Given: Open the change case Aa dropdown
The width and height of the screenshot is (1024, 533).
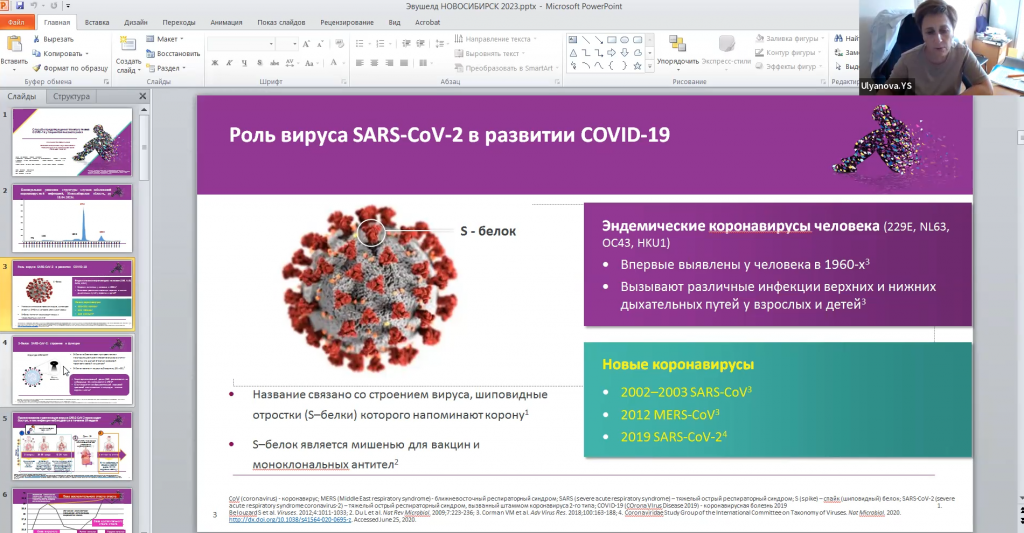Looking at the screenshot, I should (311, 63).
